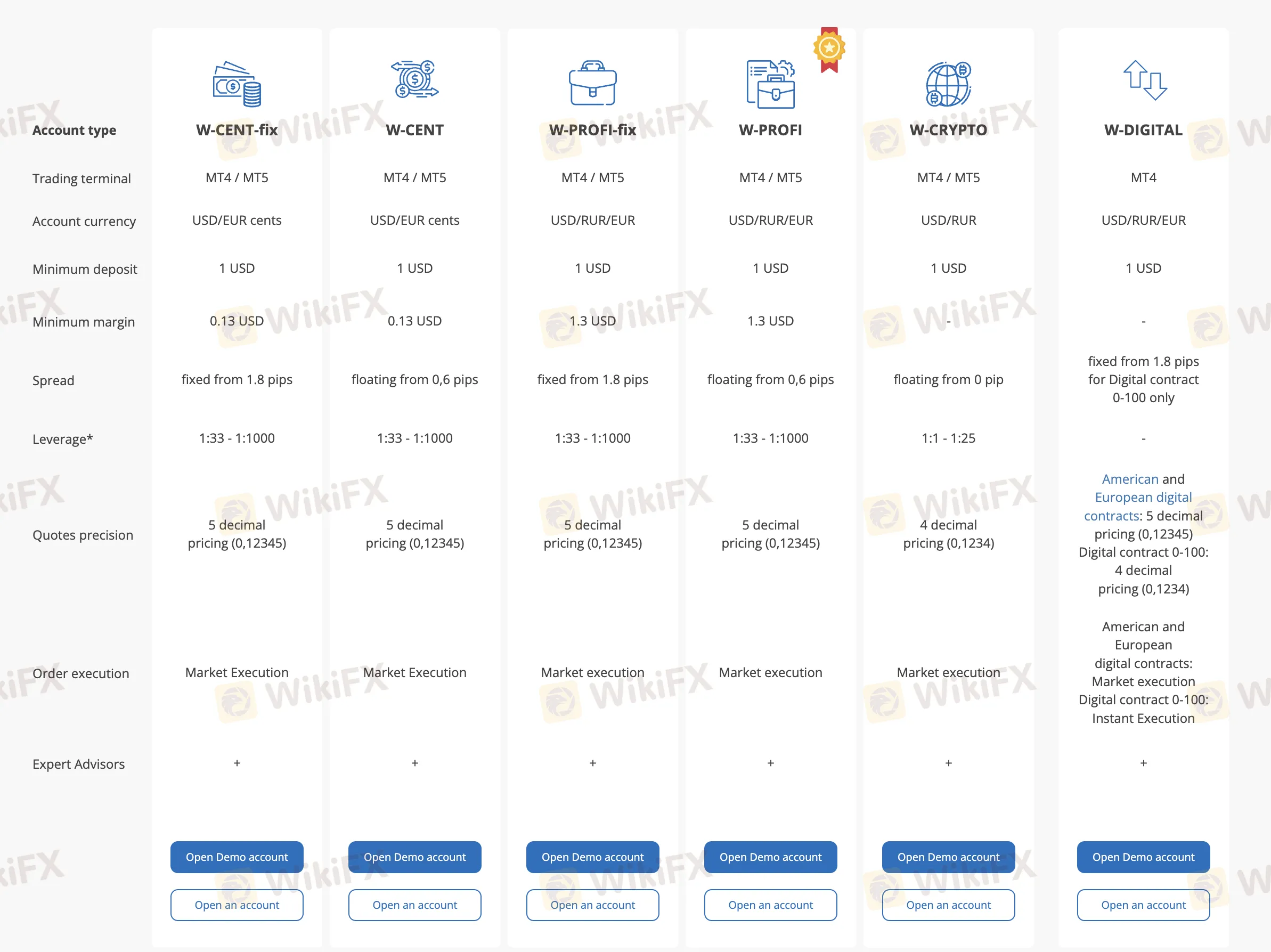
Task: Open an account for W-PROFI-fix
Action: [x=592, y=905]
